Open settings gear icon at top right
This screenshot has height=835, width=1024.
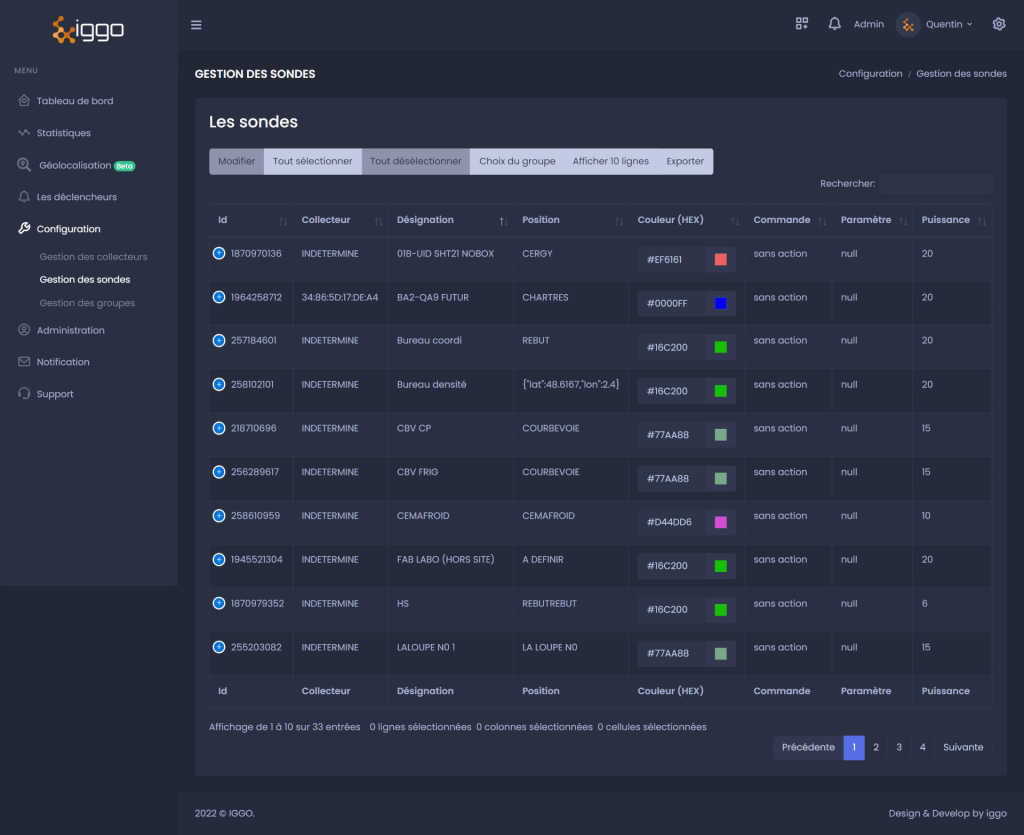point(999,24)
